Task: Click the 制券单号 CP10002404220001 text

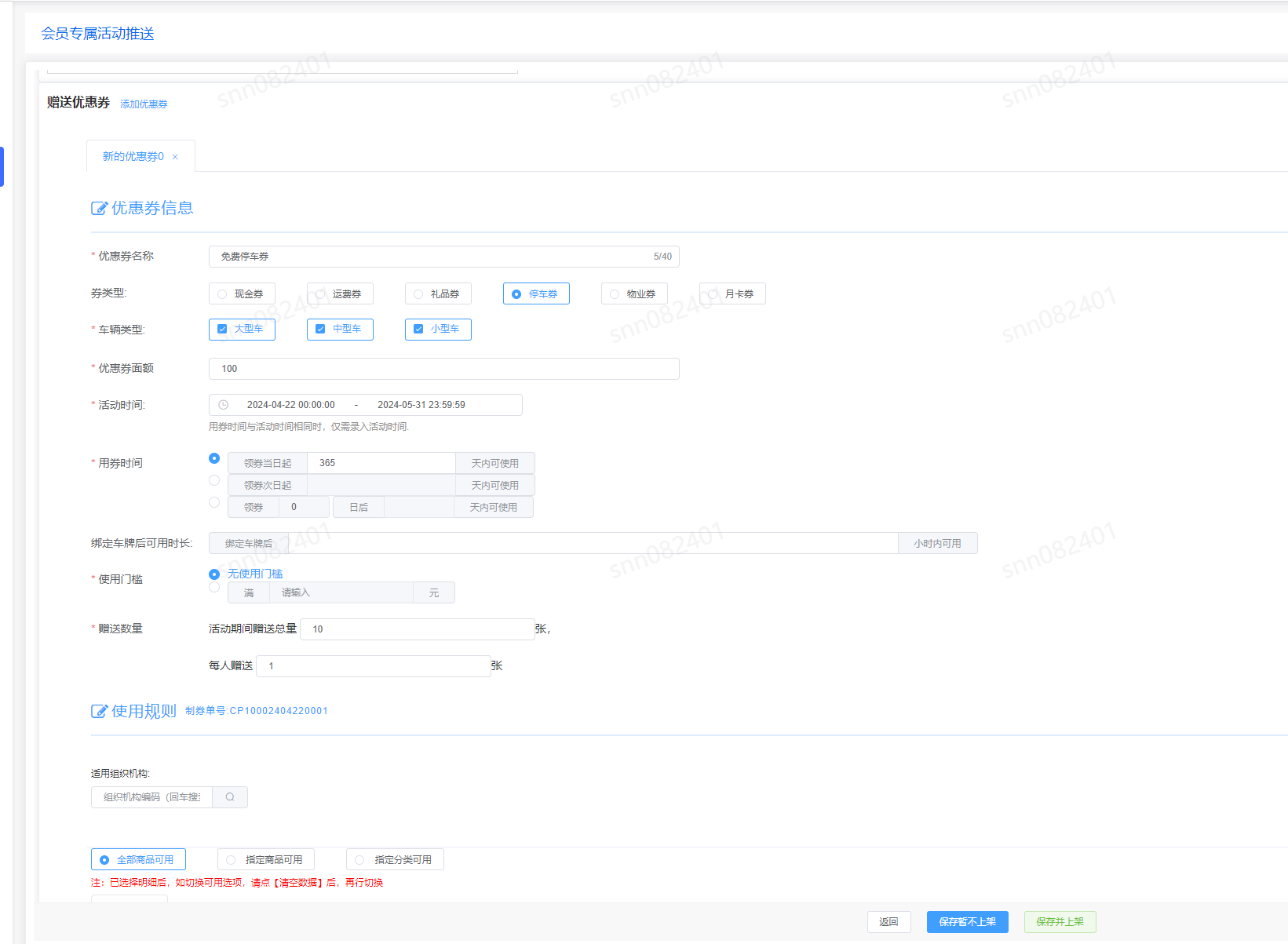Action: [x=257, y=711]
